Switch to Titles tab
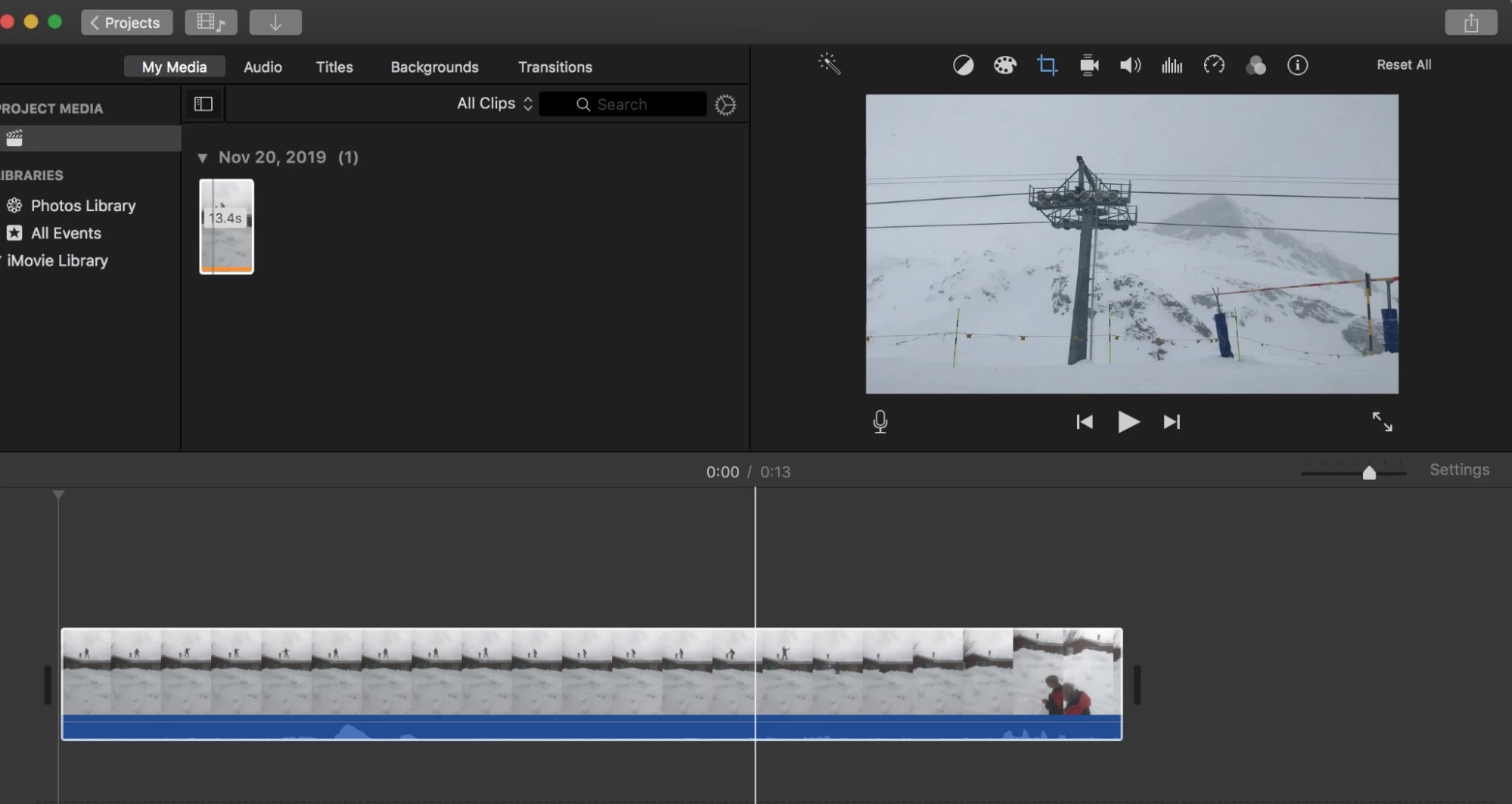This screenshot has height=804, width=1512. 334,67
